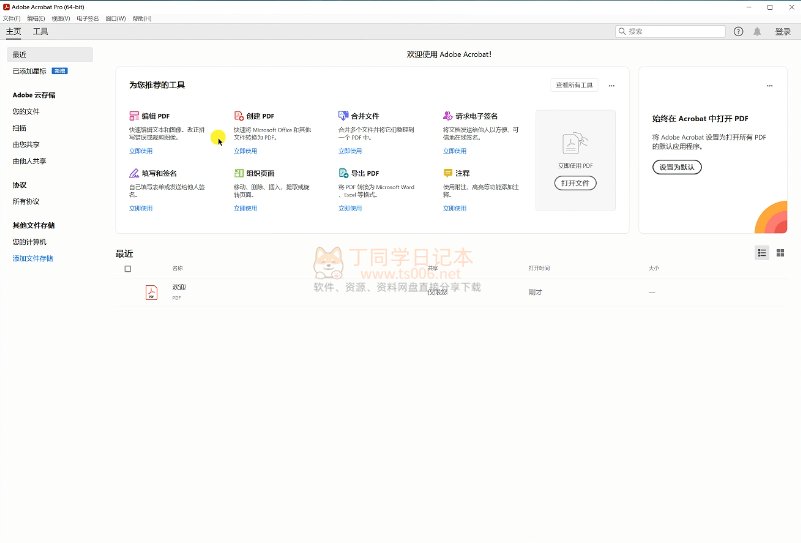Select 所有协议 in the sidebar

tap(26, 201)
